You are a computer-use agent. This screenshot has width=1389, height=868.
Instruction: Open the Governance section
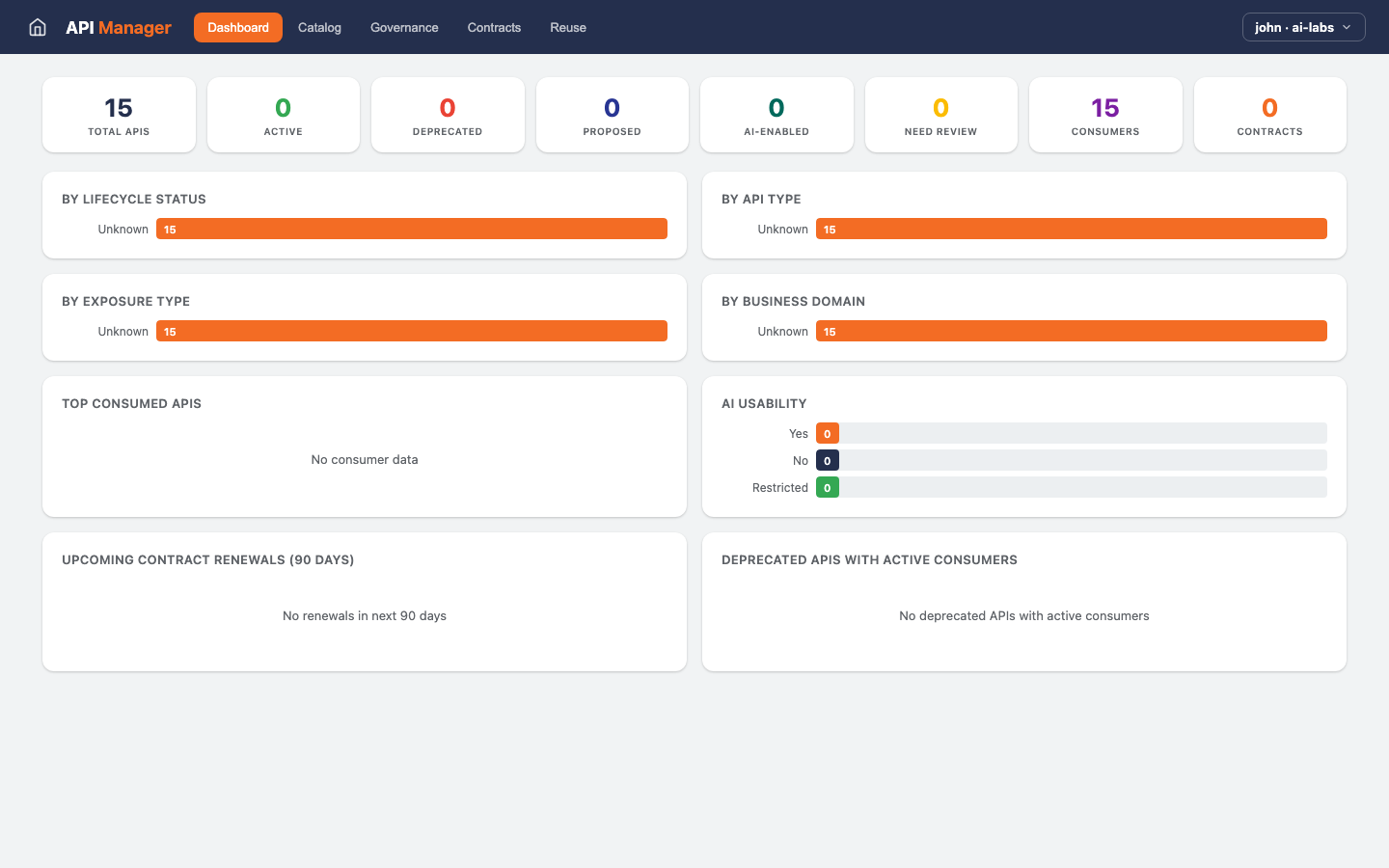pos(403,27)
